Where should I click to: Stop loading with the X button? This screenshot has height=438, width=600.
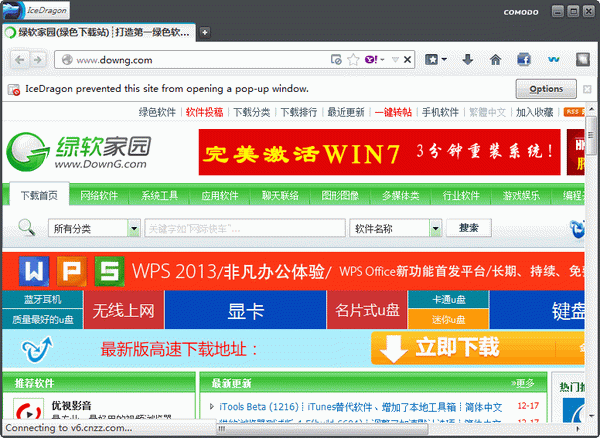point(408,60)
